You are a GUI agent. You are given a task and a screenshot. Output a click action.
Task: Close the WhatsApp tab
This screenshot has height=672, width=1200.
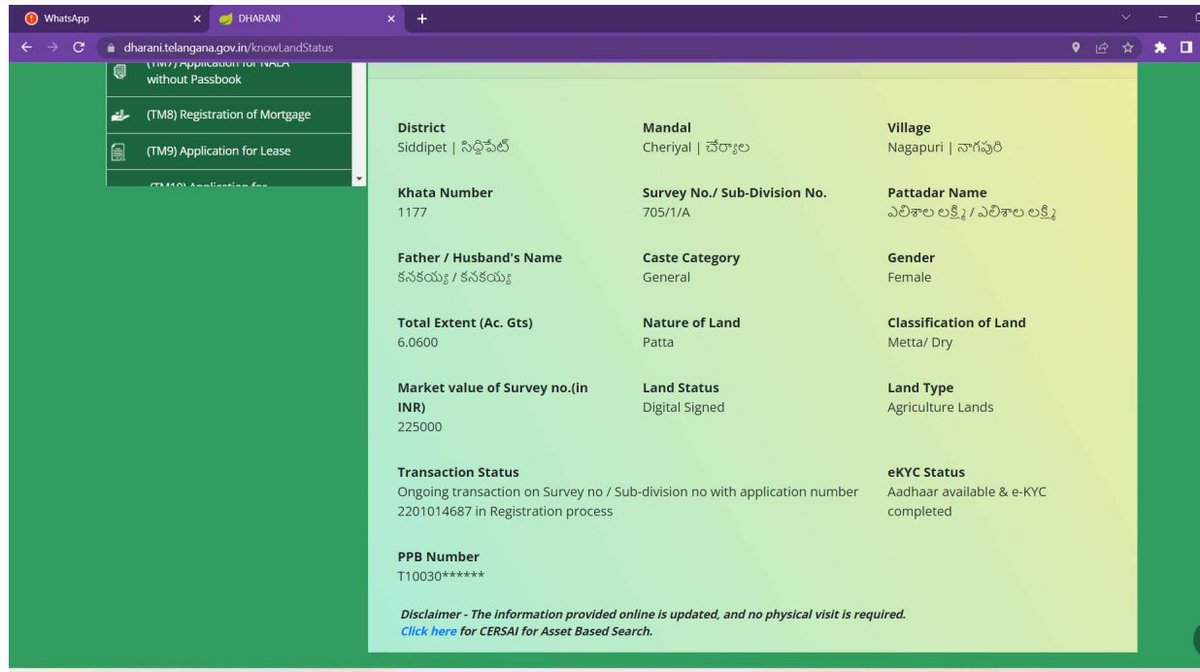tap(197, 18)
